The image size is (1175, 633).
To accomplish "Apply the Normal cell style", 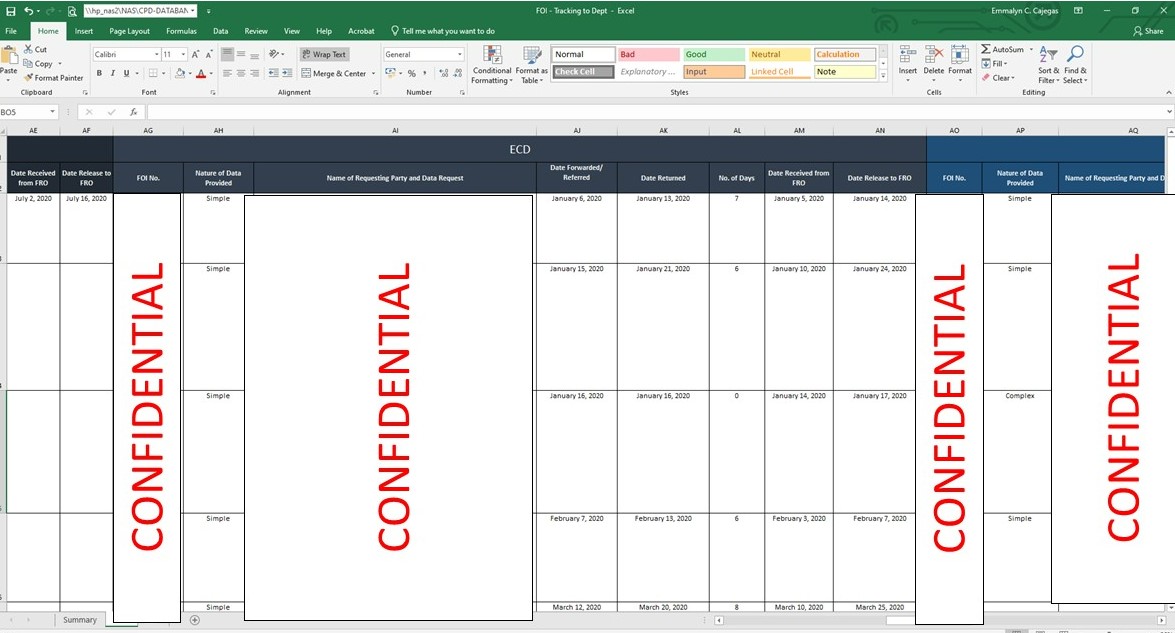I will coord(583,54).
